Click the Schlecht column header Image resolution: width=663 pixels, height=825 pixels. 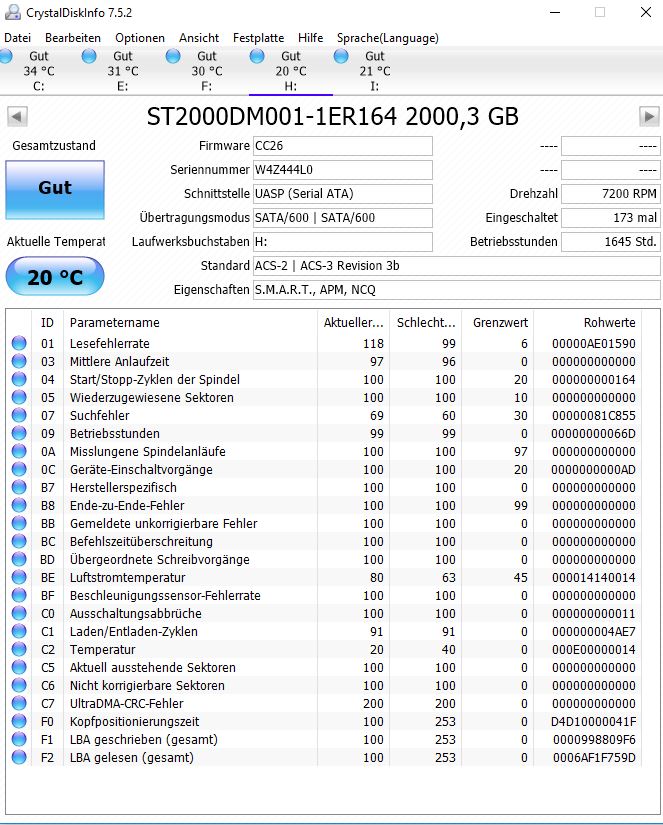pos(426,322)
